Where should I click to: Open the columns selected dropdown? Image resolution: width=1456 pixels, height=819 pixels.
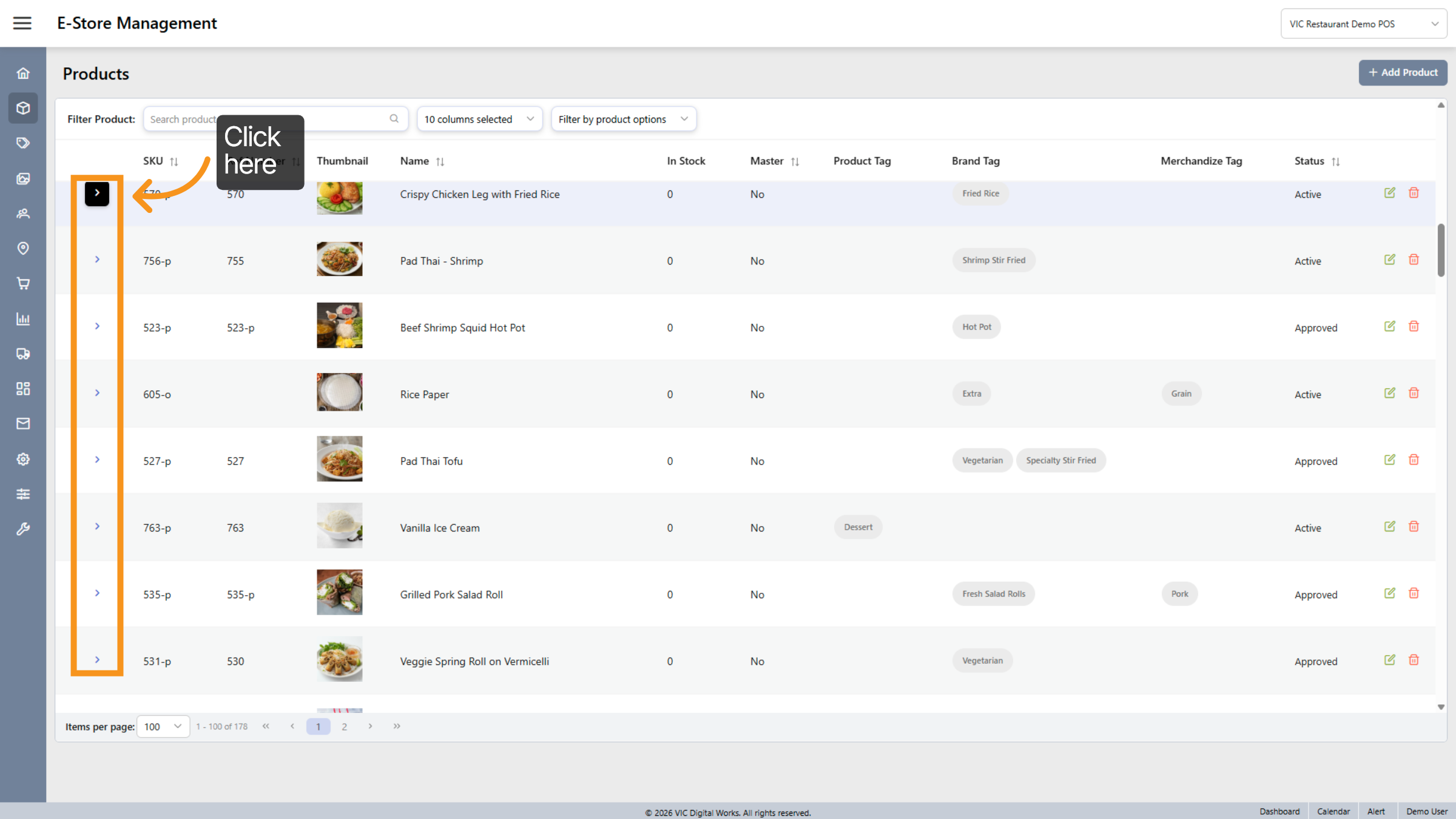pos(479,119)
